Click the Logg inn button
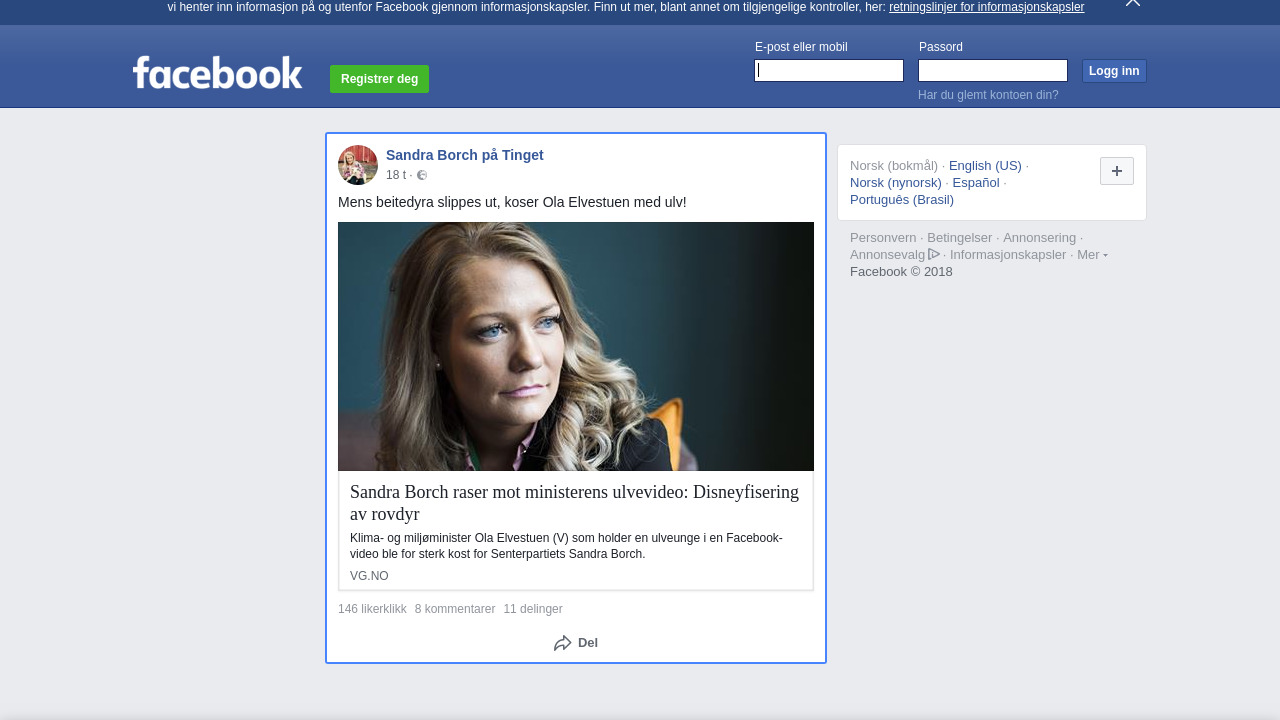This screenshot has width=1280, height=720. tap(1114, 71)
